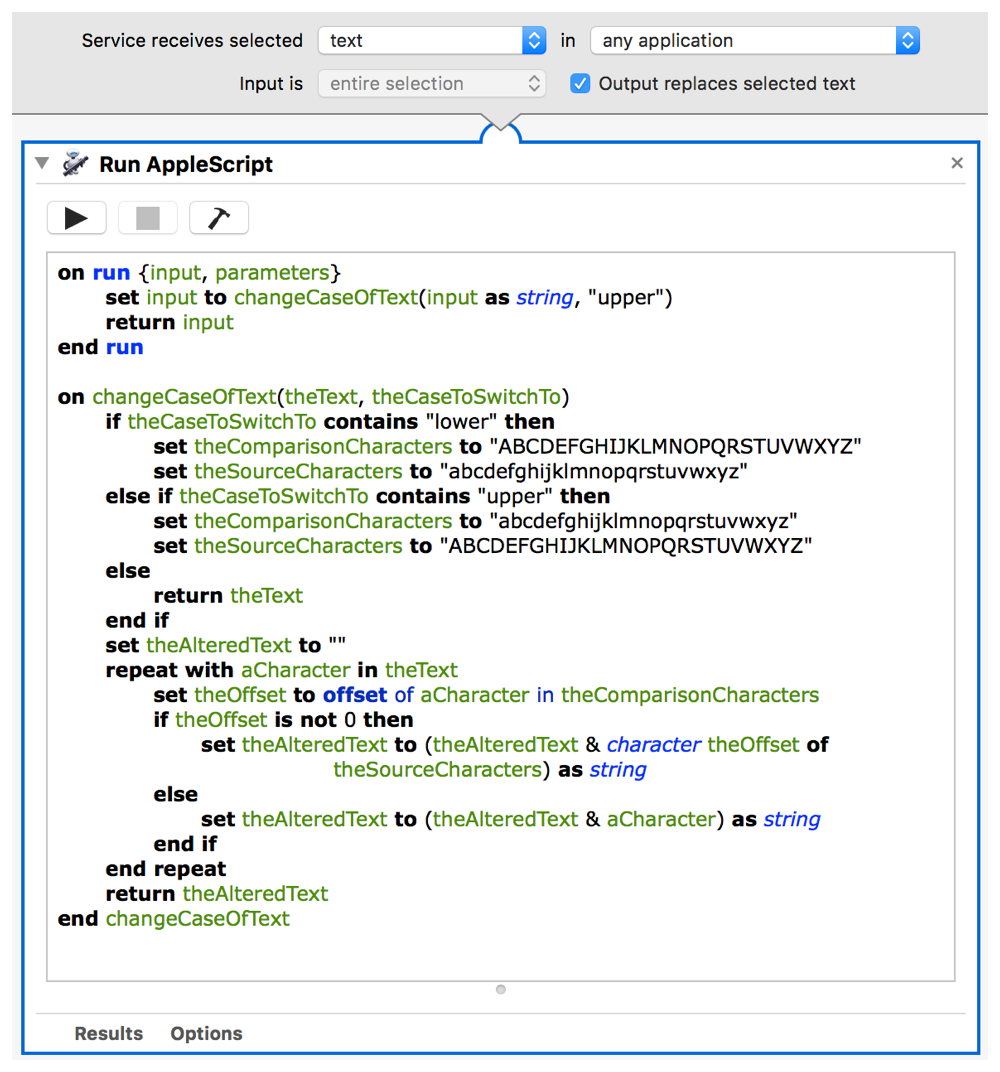Open the 'entire selection' input dropdown

[x=432, y=83]
